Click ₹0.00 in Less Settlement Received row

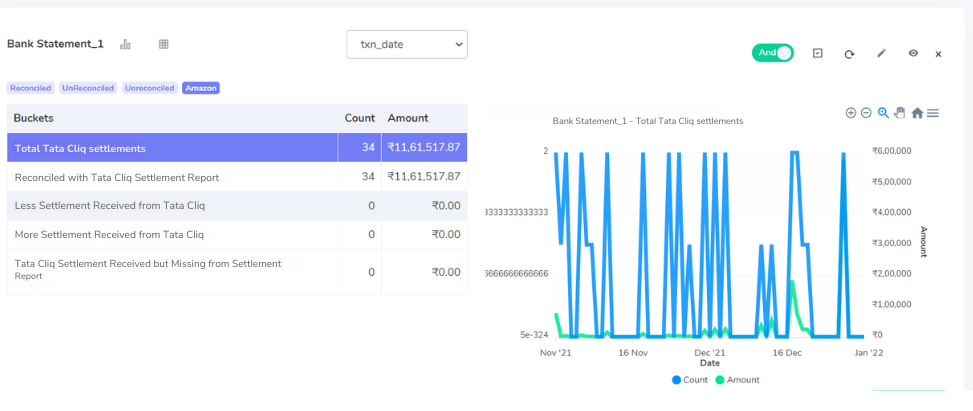click(x=446, y=206)
